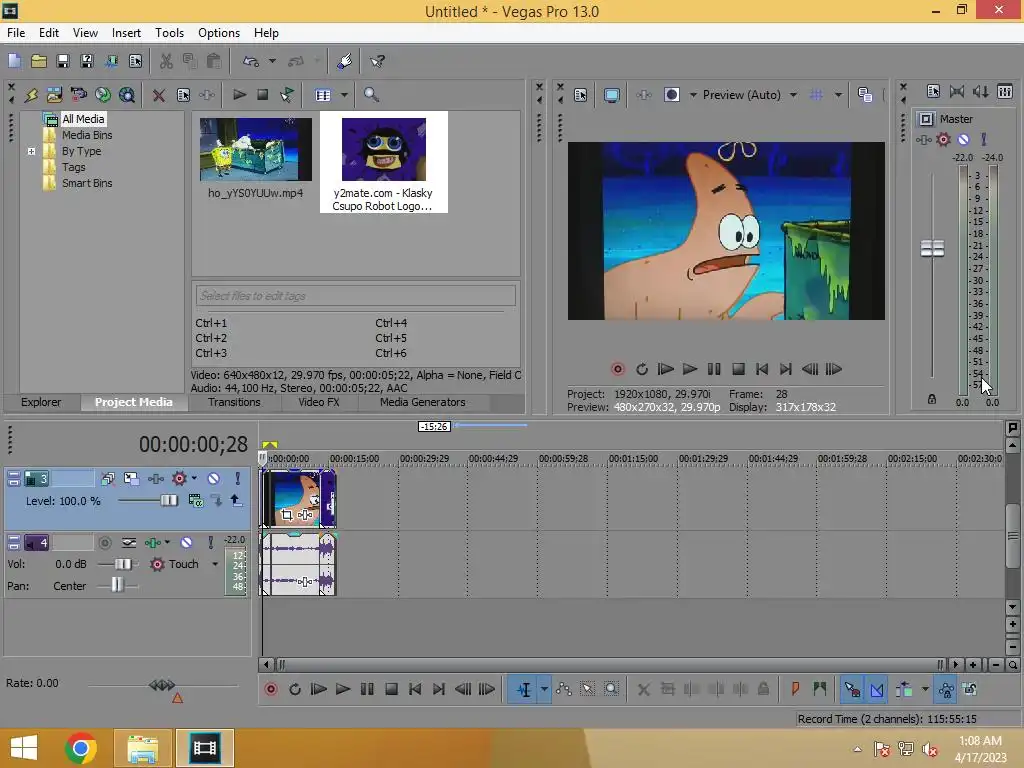The height and width of the screenshot is (768, 1024).
Task: Click the Envelope Edit Tool icon
Action: [564, 689]
